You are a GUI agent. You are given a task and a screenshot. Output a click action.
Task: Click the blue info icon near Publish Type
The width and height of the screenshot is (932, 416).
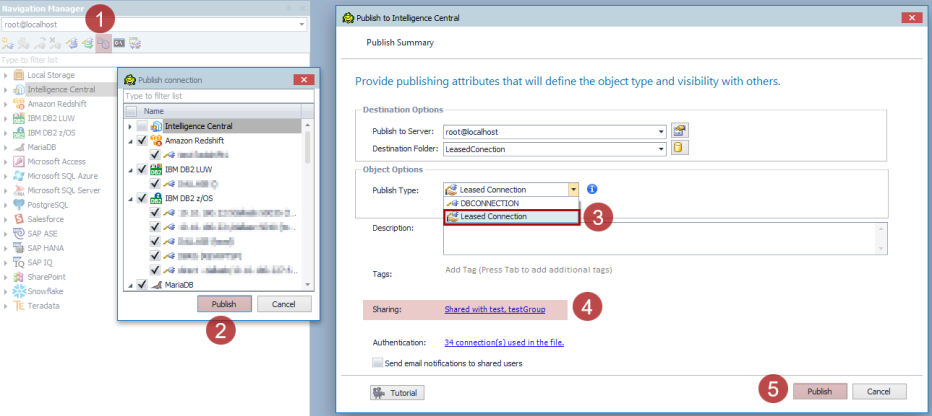tap(591, 189)
